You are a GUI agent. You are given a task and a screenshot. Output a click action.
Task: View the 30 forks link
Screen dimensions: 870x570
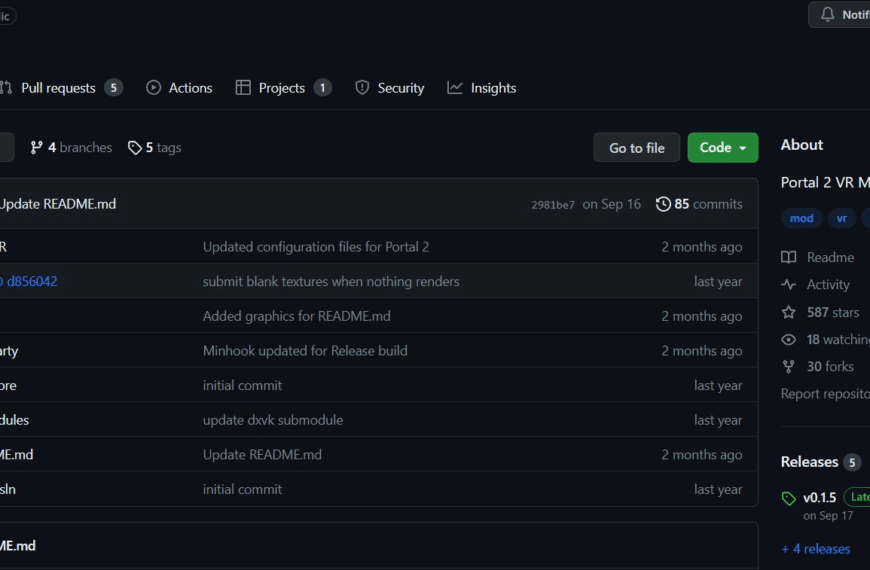point(829,367)
